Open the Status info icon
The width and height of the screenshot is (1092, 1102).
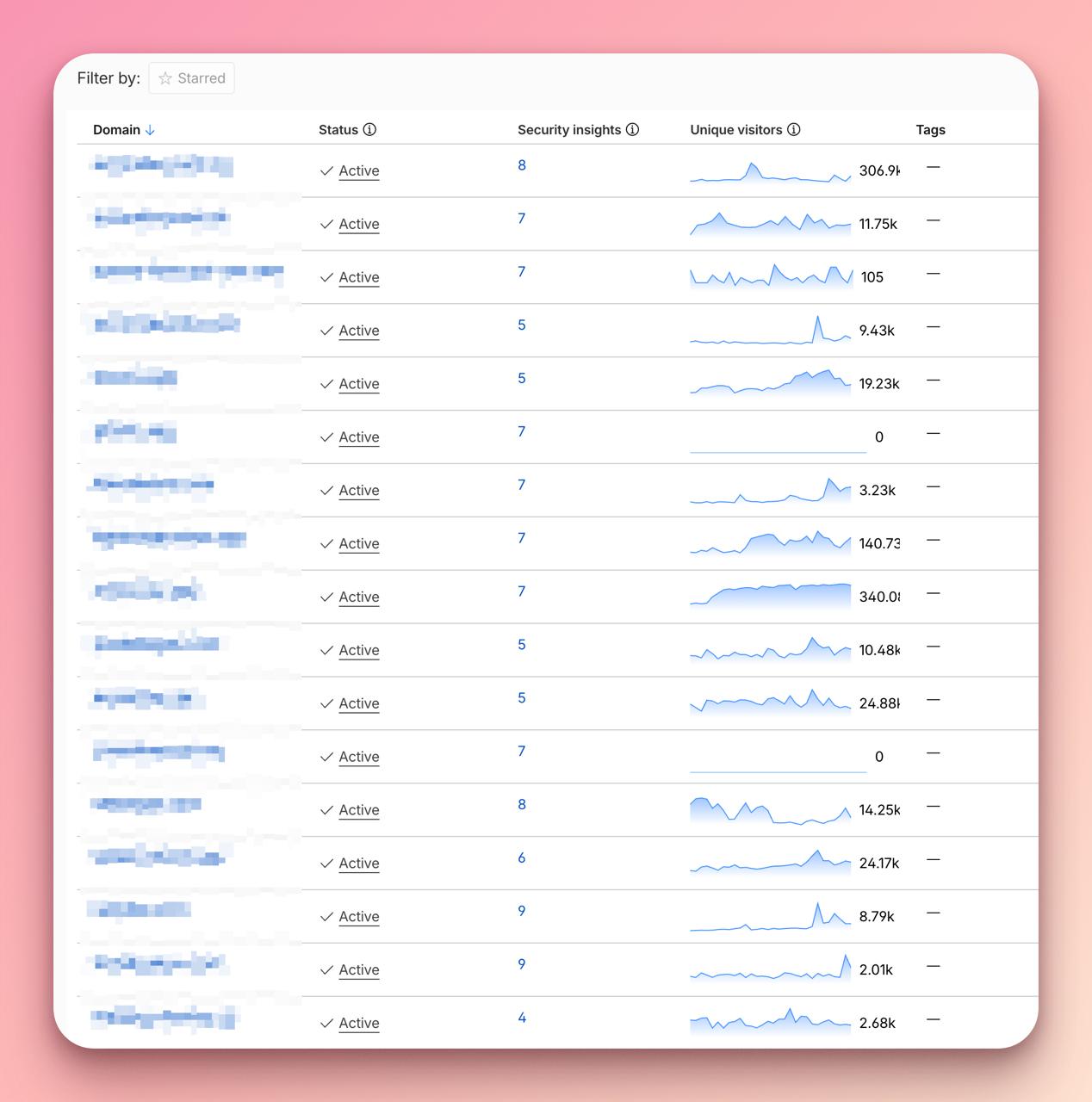(369, 130)
